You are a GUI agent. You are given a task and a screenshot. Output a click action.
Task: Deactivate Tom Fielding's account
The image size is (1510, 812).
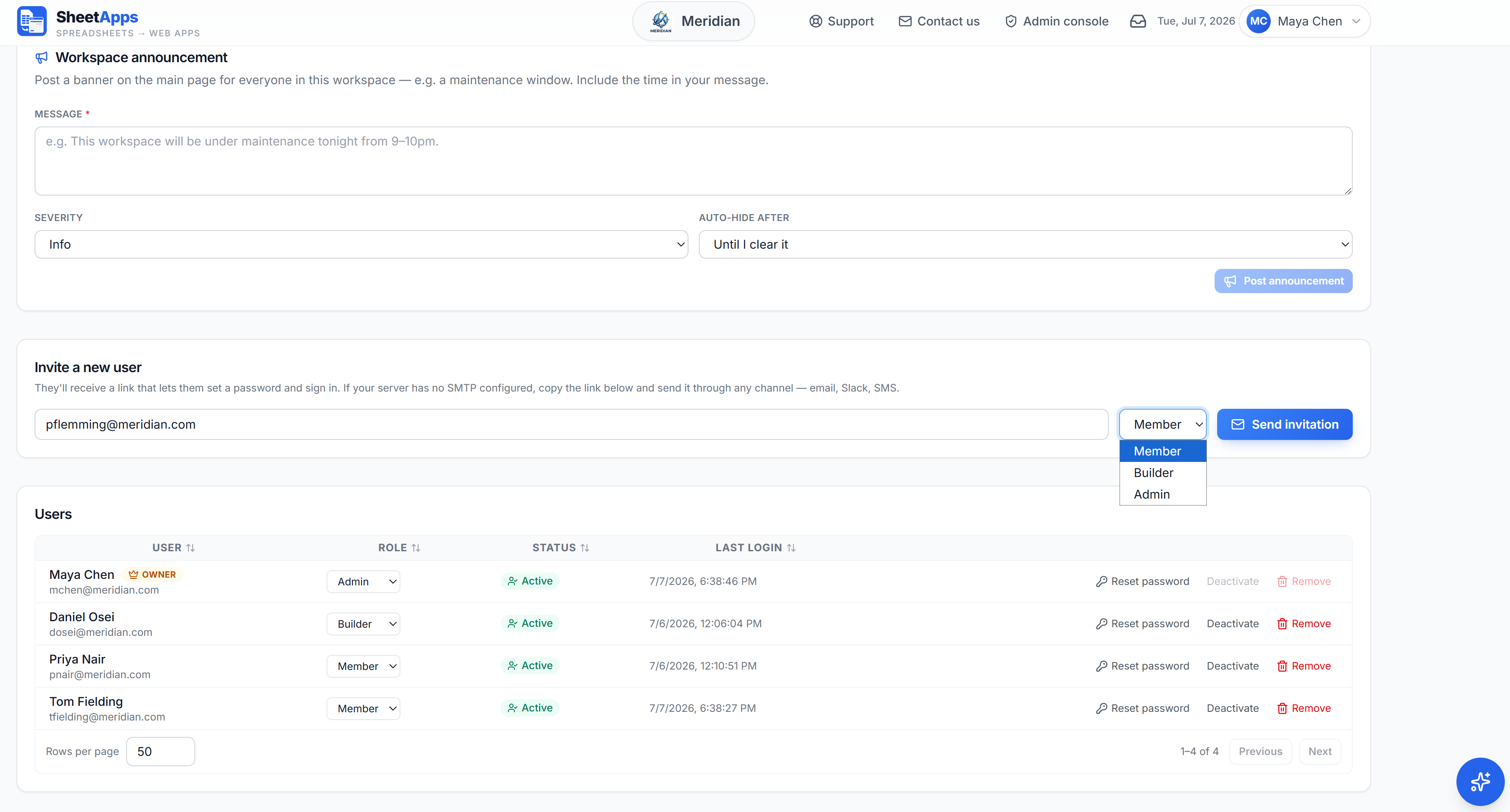(x=1232, y=708)
